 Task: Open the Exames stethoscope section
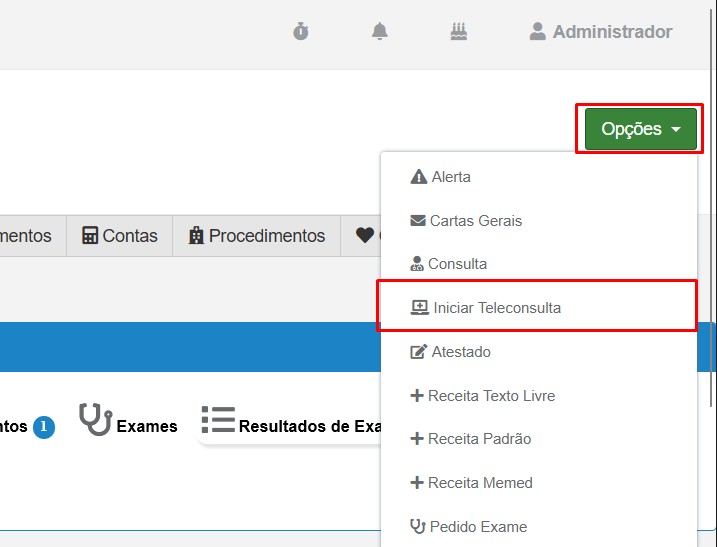(x=128, y=424)
